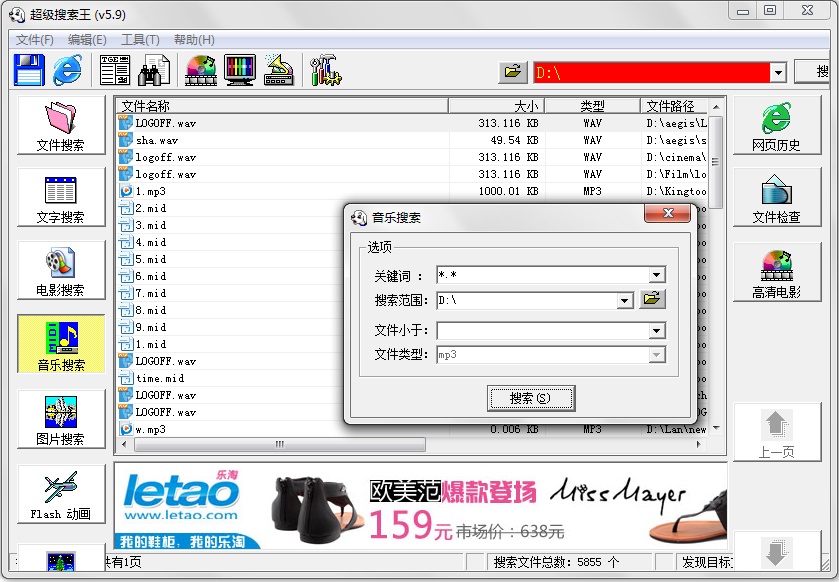Screen dimensions: 839x582
Task: Open 电影搜索 movie search in sidebar
Action: pos(61,271)
